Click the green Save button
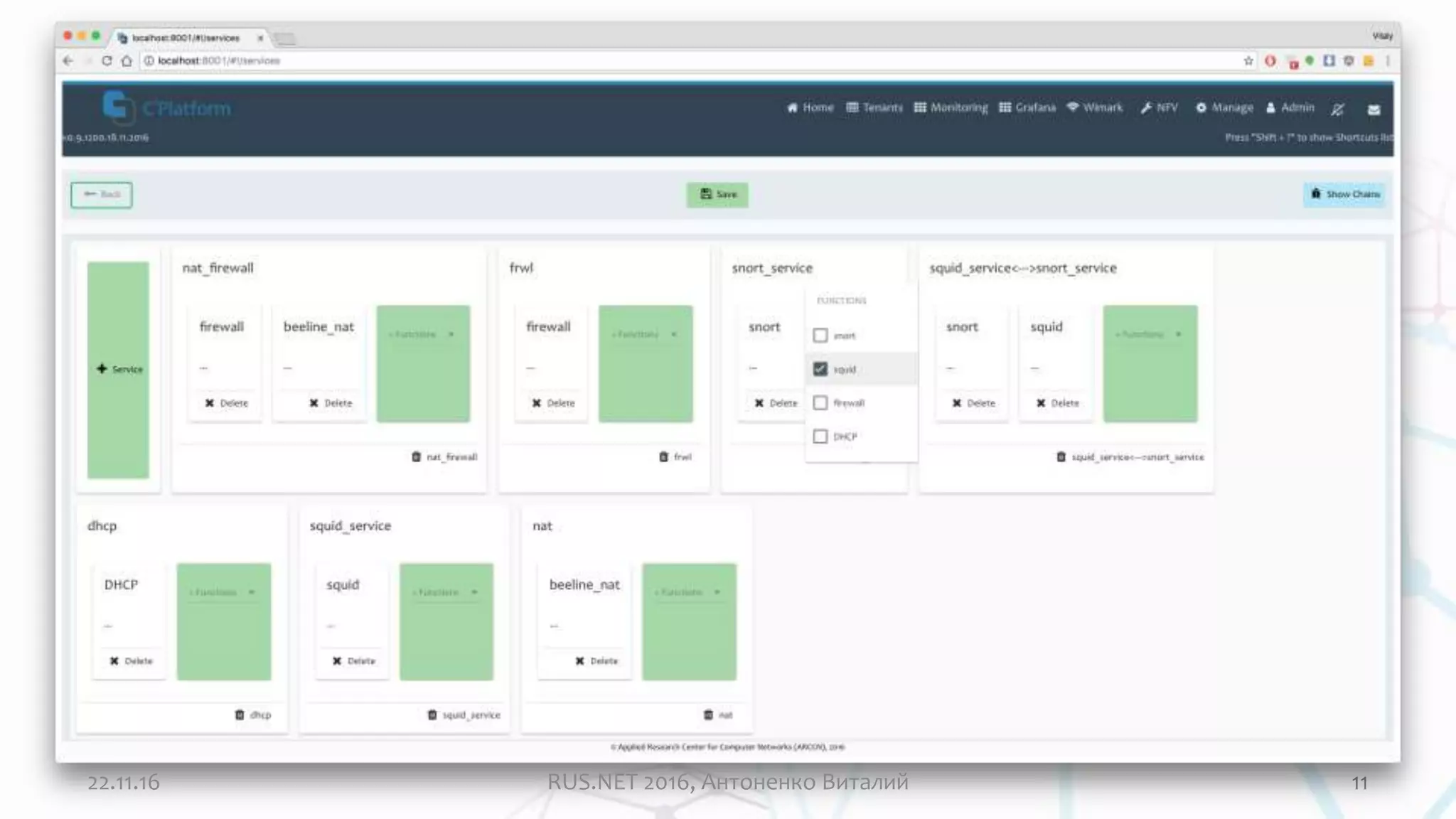1456x819 pixels. point(717,194)
